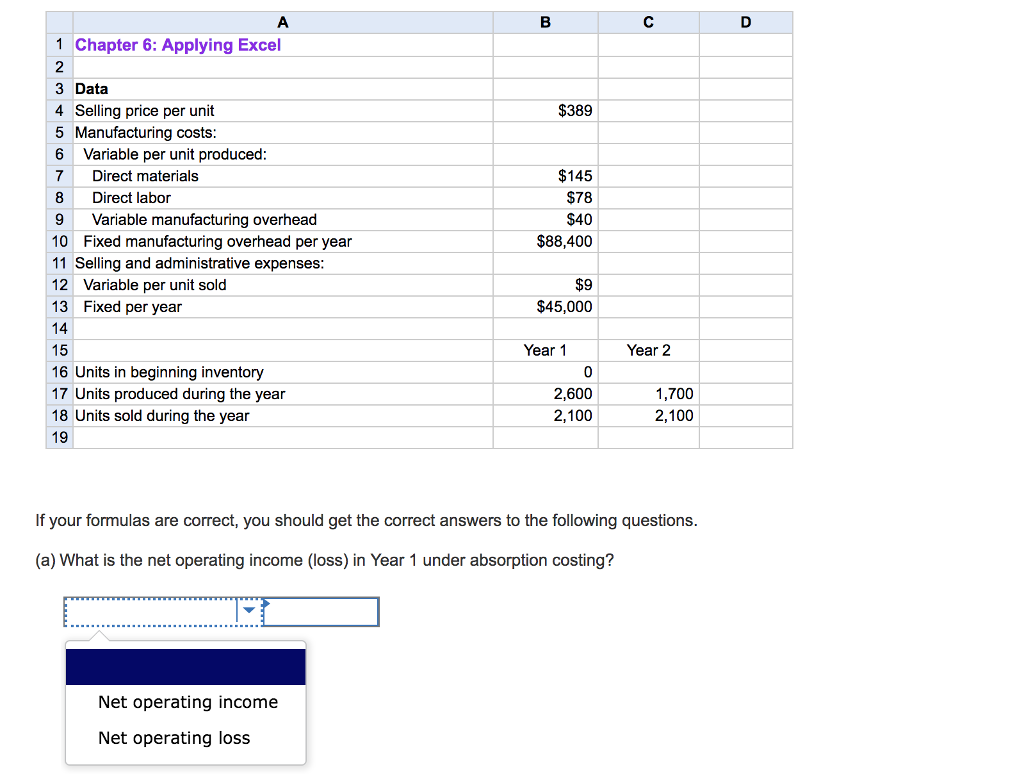
Task: Select column header B
Action: [x=545, y=21]
